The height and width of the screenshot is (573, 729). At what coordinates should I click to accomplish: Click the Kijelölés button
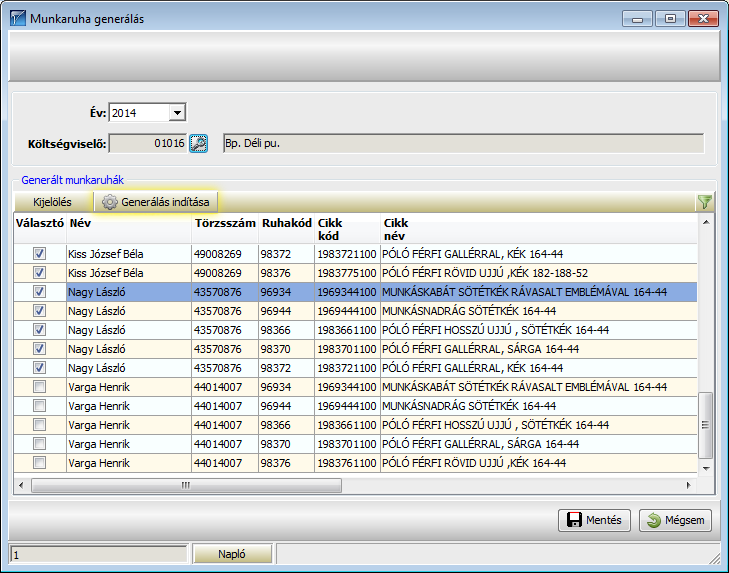[x=53, y=202]
